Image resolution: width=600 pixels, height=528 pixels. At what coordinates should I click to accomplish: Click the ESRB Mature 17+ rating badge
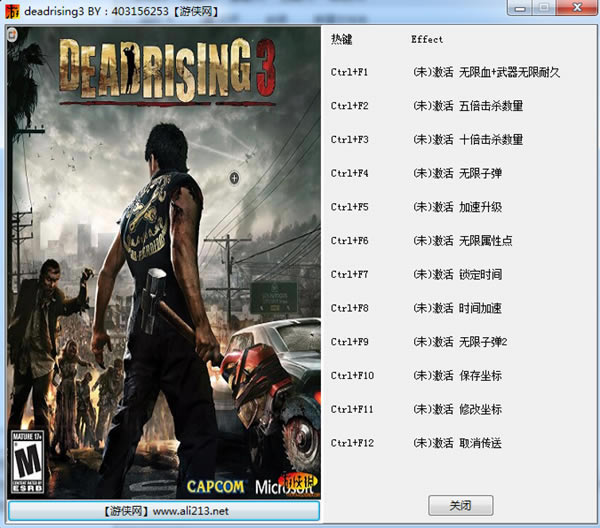pos(30,463)
